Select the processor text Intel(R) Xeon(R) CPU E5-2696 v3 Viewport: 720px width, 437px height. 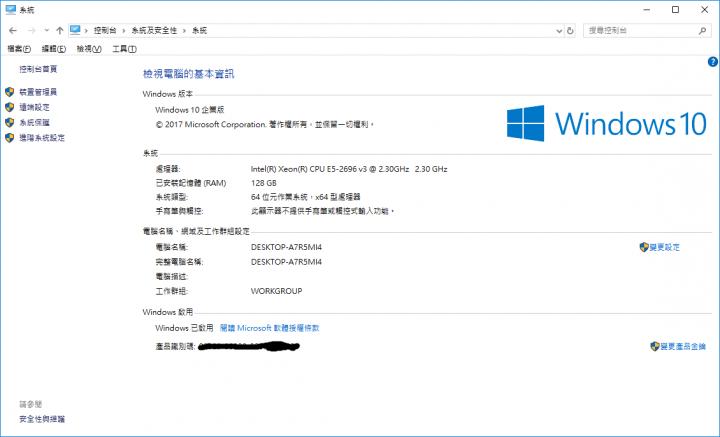click(309, 169)
